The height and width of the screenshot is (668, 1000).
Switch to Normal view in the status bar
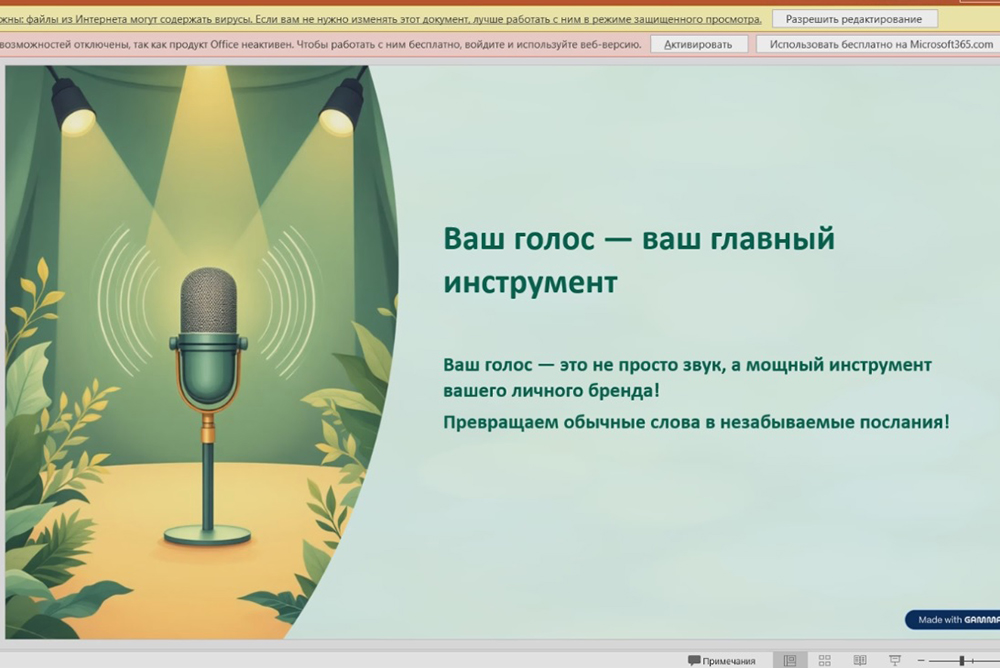point(790,659)
